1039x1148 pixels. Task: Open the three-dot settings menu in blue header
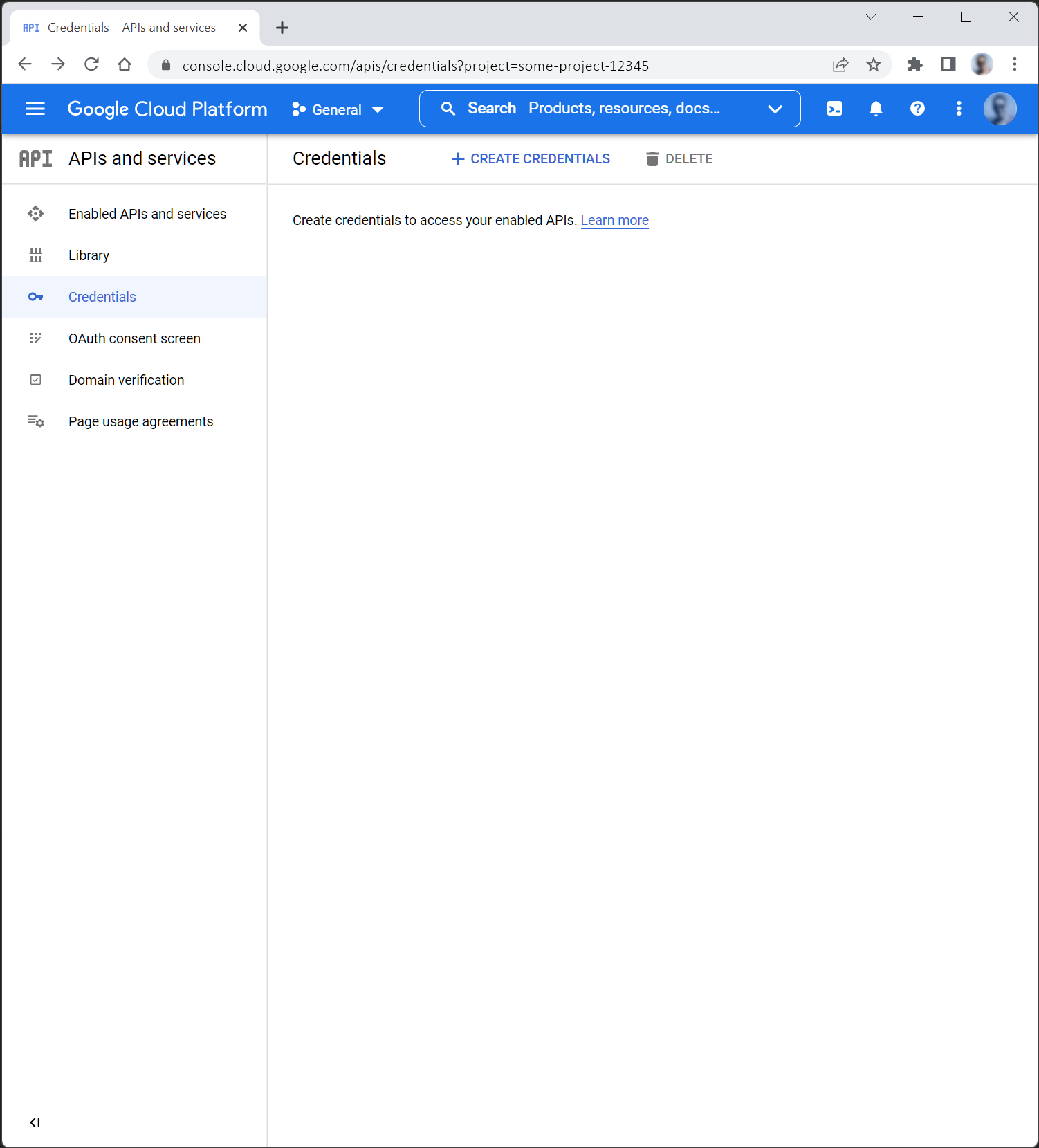(x=959, y=109)
